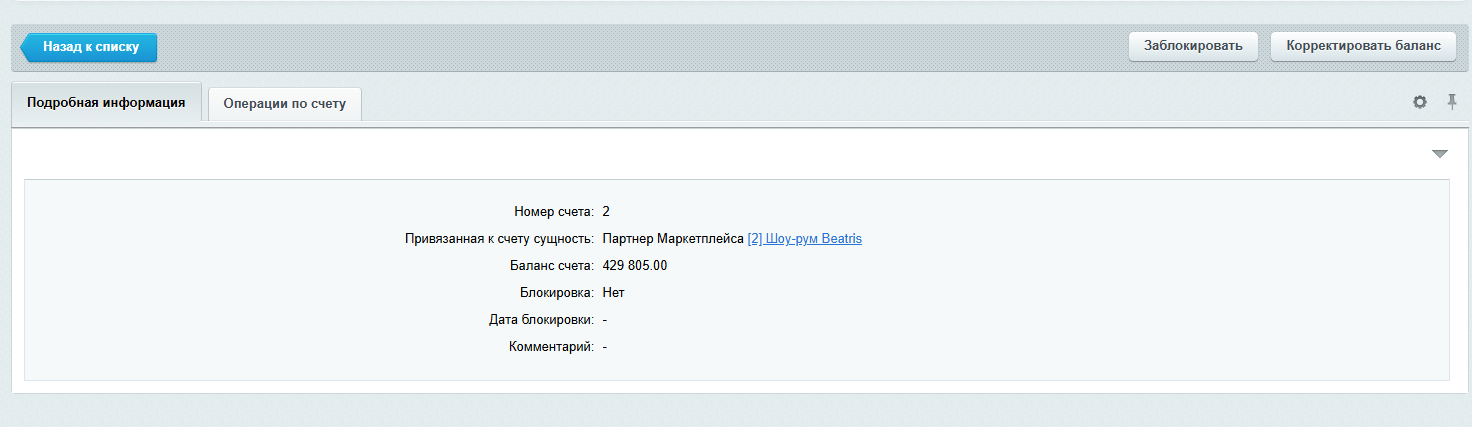
Task: Switch to Операции по счету tab
Action: click(285, 104)
